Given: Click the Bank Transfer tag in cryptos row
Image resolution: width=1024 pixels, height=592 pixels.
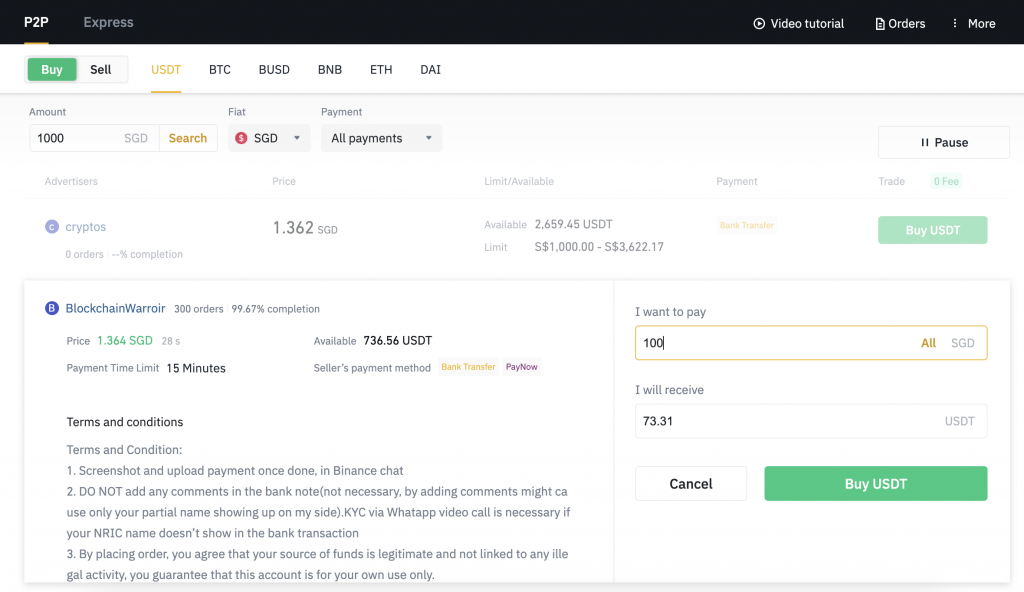Looking at the screenshot, I should coord(746,225).
